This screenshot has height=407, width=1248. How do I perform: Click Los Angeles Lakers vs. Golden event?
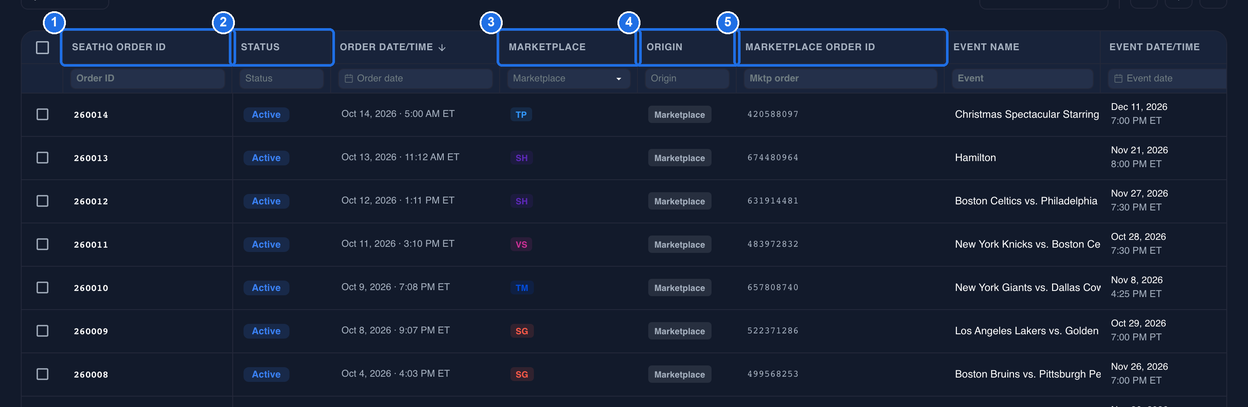[x=1028, y=331]
